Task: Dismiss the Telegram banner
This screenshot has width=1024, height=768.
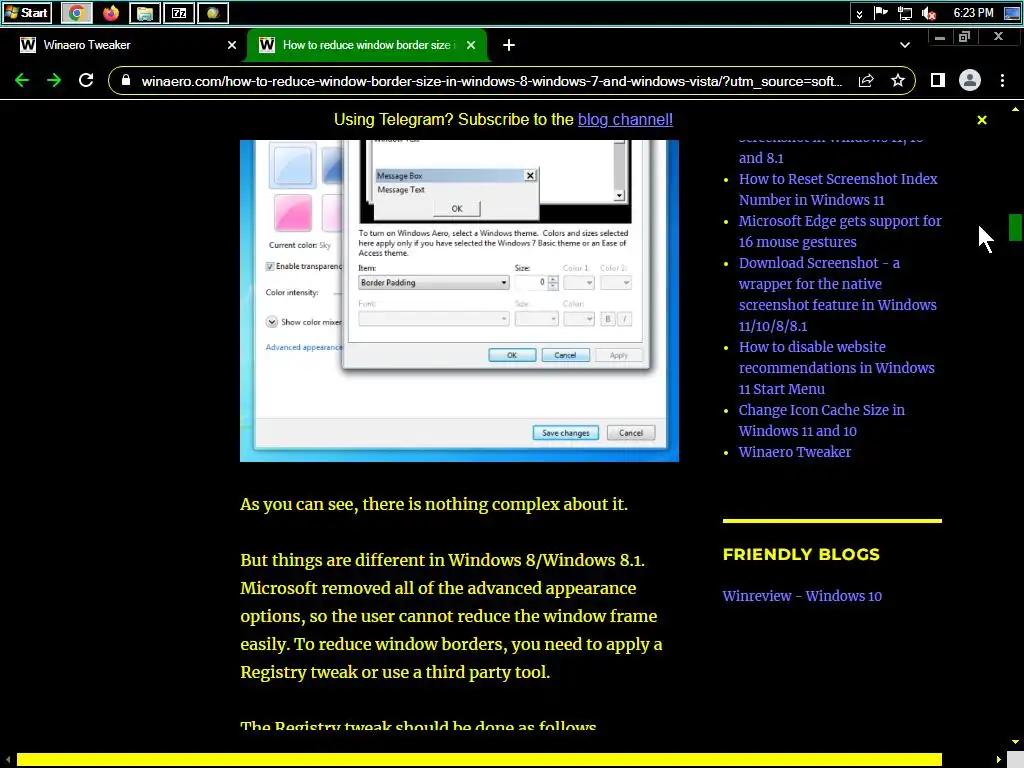Action: click(x=982, y=120)
